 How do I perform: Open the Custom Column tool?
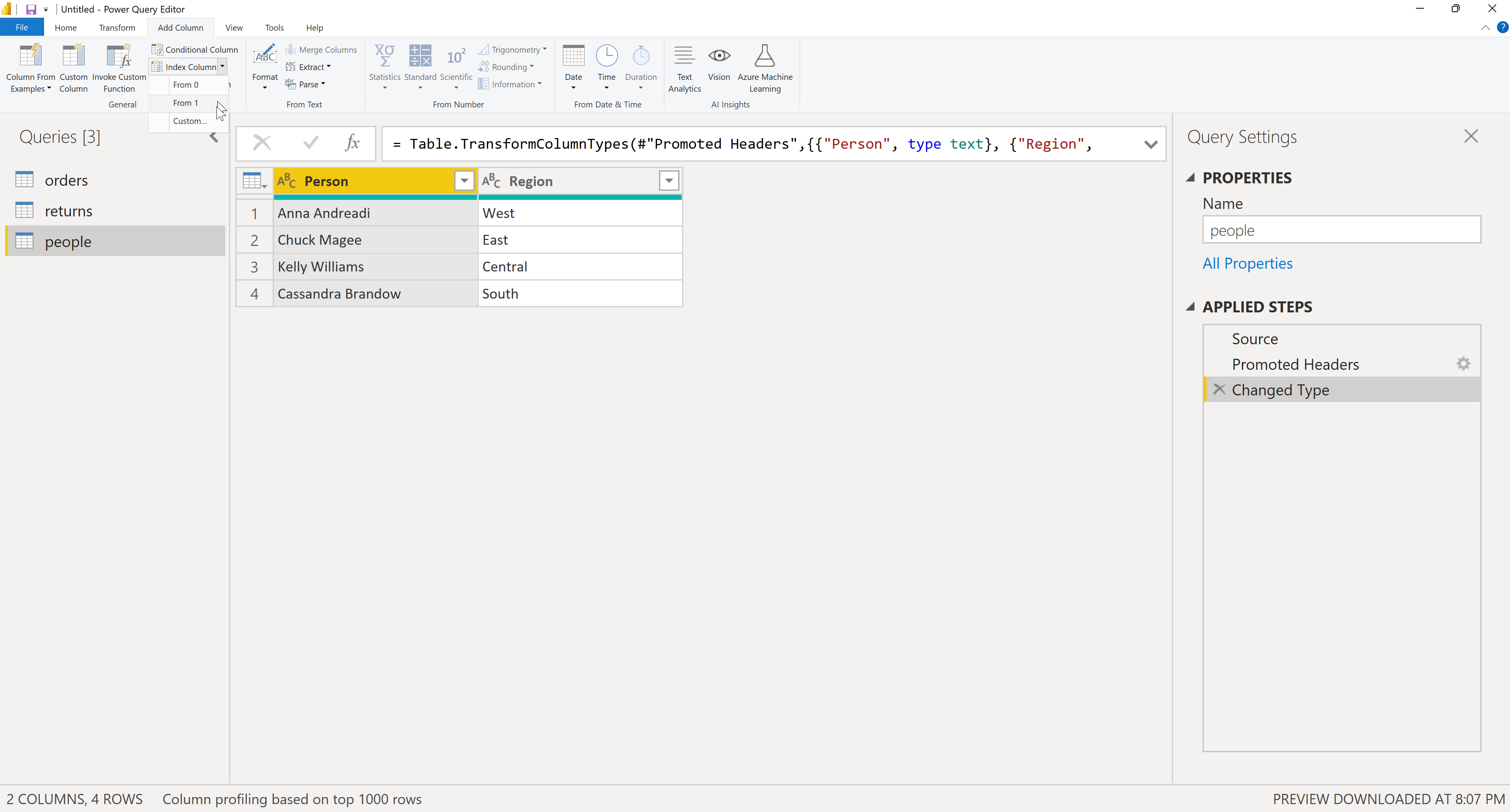click(x=73, y=57)
